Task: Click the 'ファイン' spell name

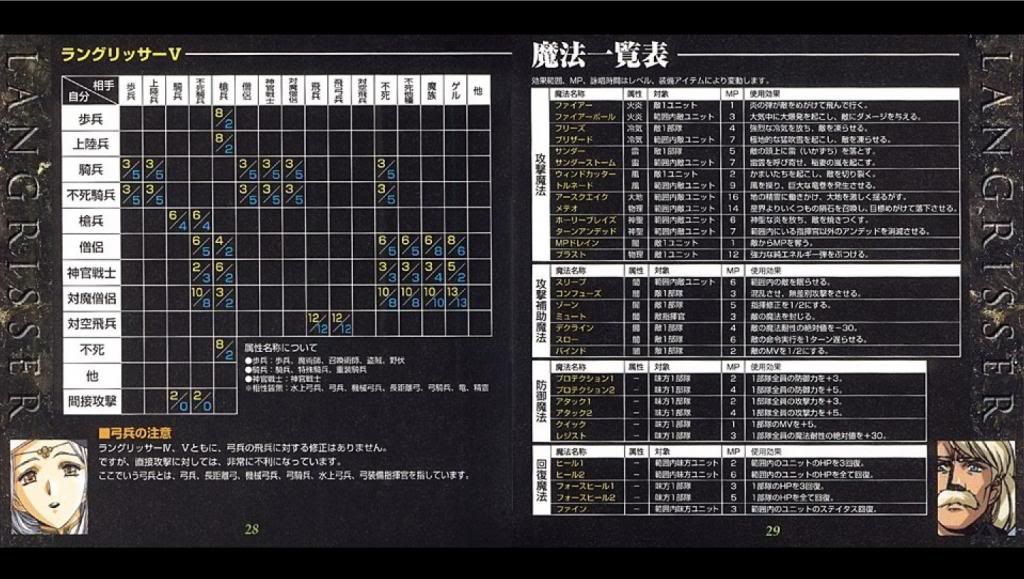Action: click(x=571, y=509)
